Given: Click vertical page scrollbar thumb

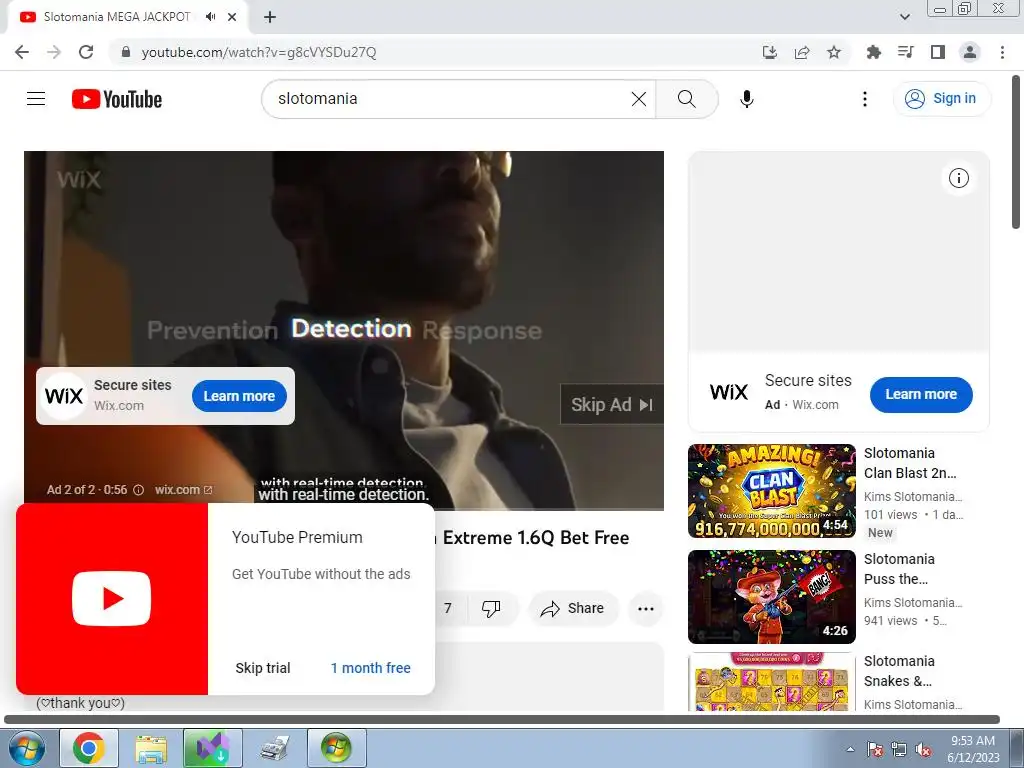Looking at the screenshot, I should (1016, 152).
